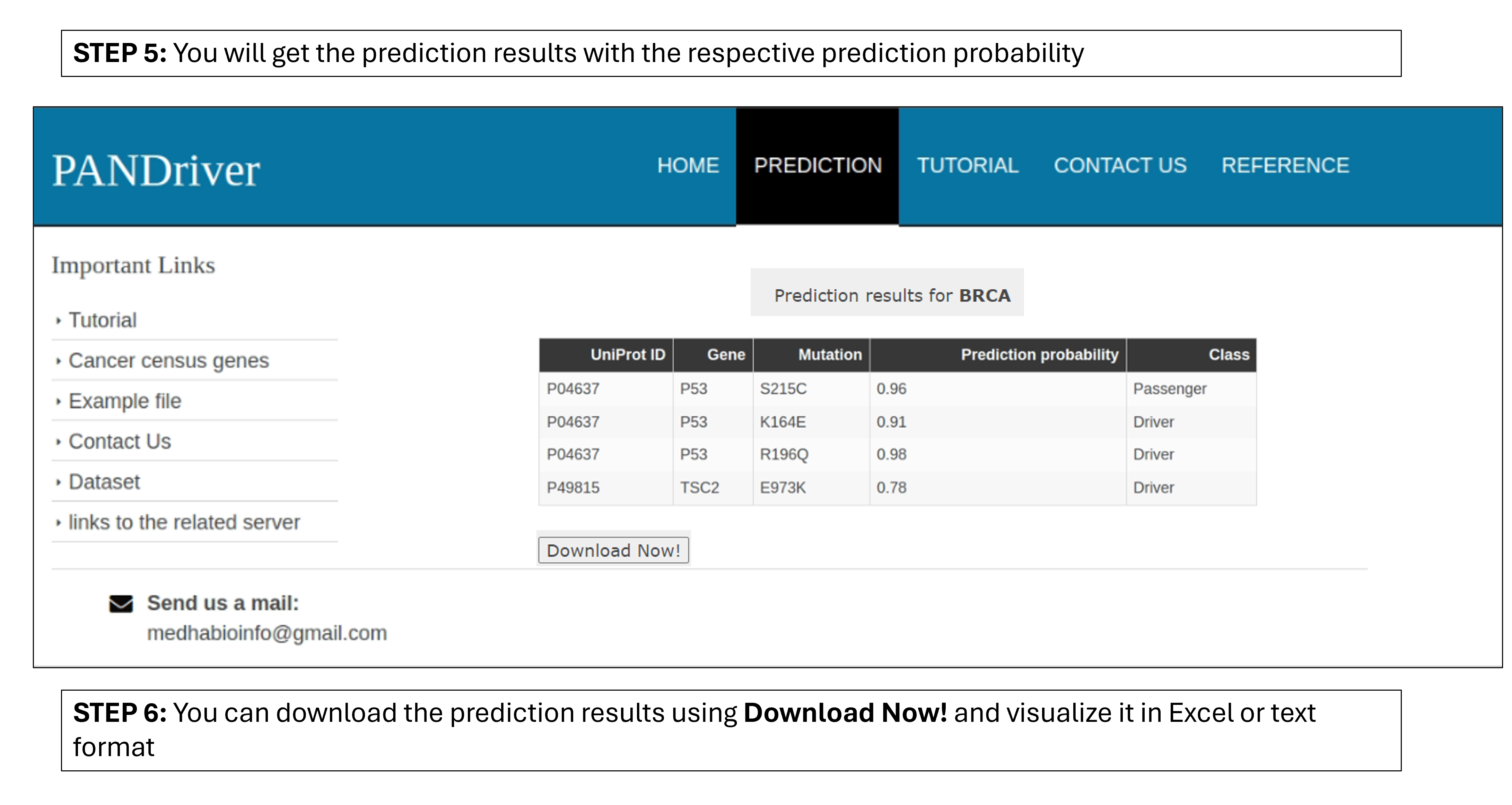The image size is (1512, 805).
Task: Open the Cancer census genes link
Action: pyautogui.click(x=168, y=361)
